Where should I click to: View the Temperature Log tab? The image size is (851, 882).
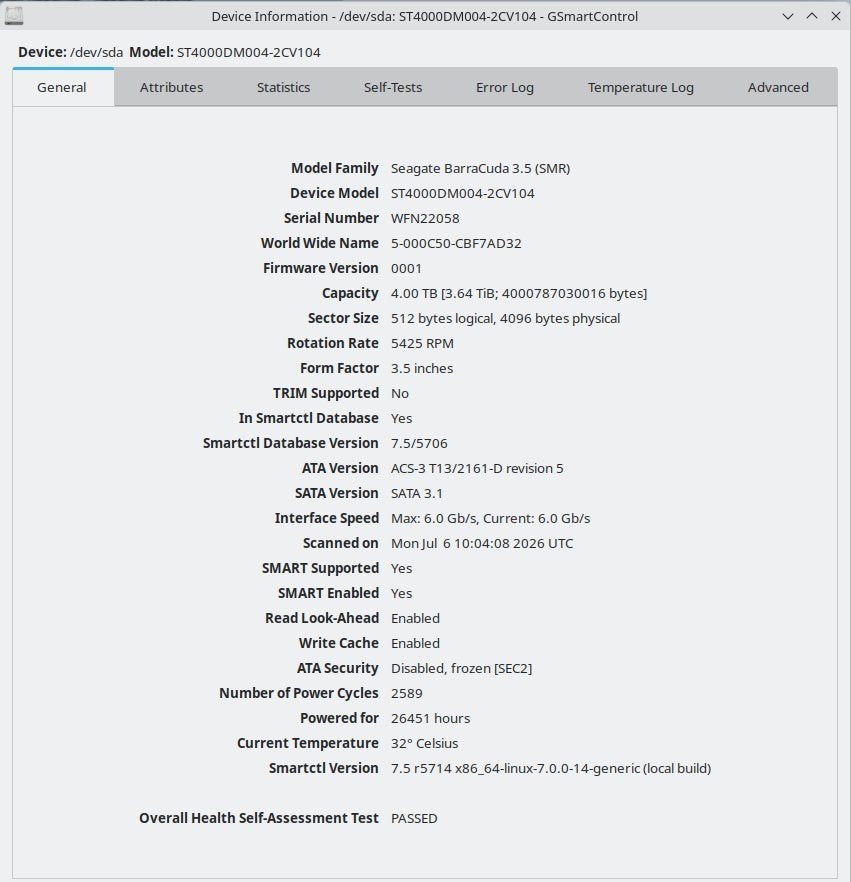pyautogui.click(x=641, y=87)
